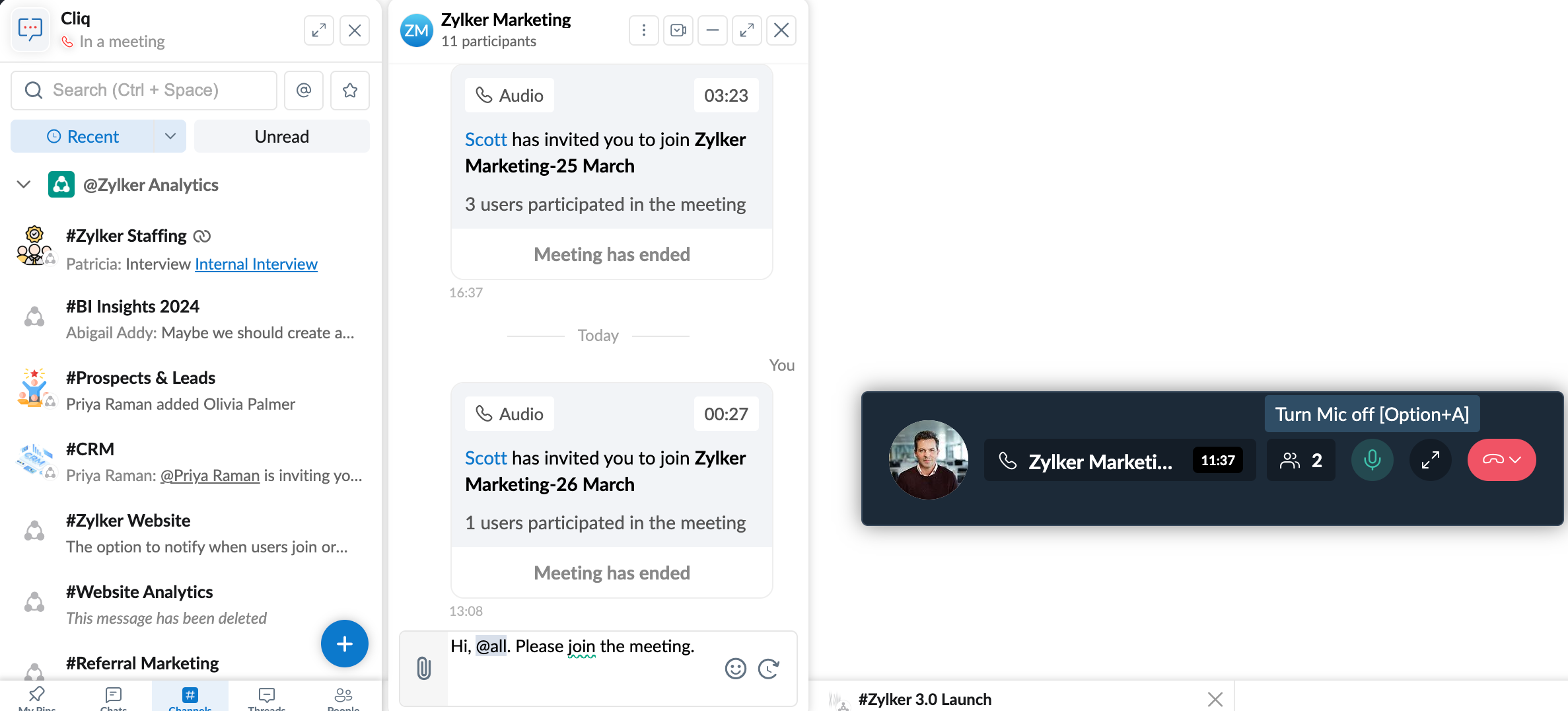Viewport: 1568px width, 711px height.
Task: Open the Internal Interview link
Action: (x=256, y=264)
